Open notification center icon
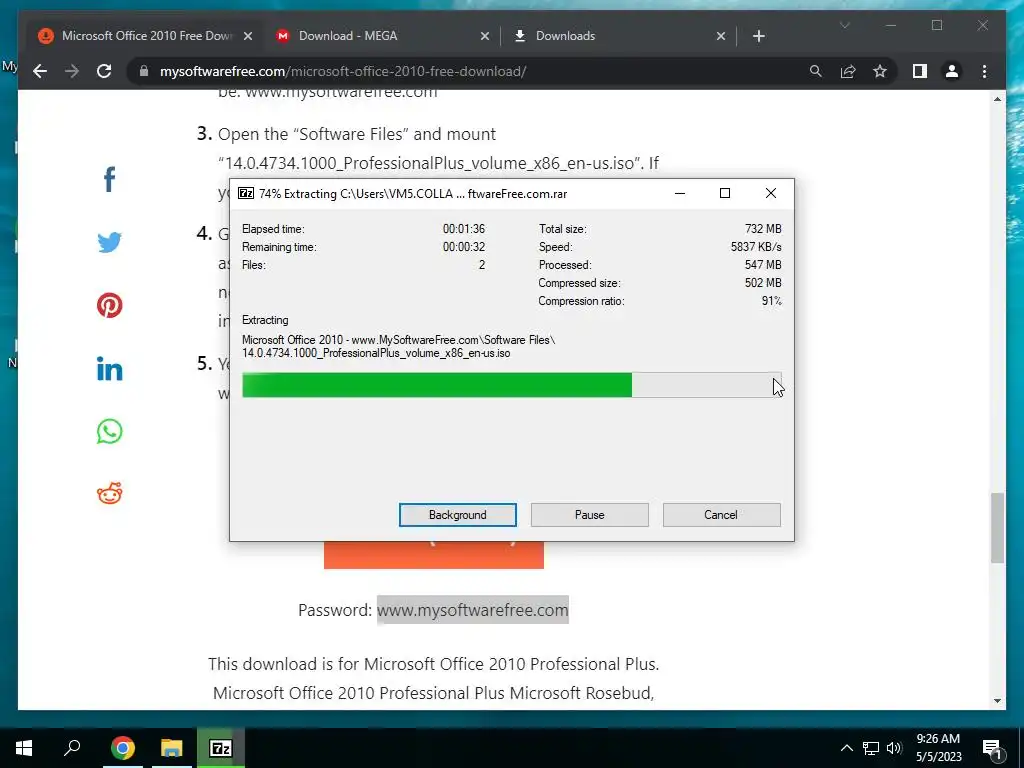Image resolution: width=1024 pixels, height=768 pixels. 992,748
